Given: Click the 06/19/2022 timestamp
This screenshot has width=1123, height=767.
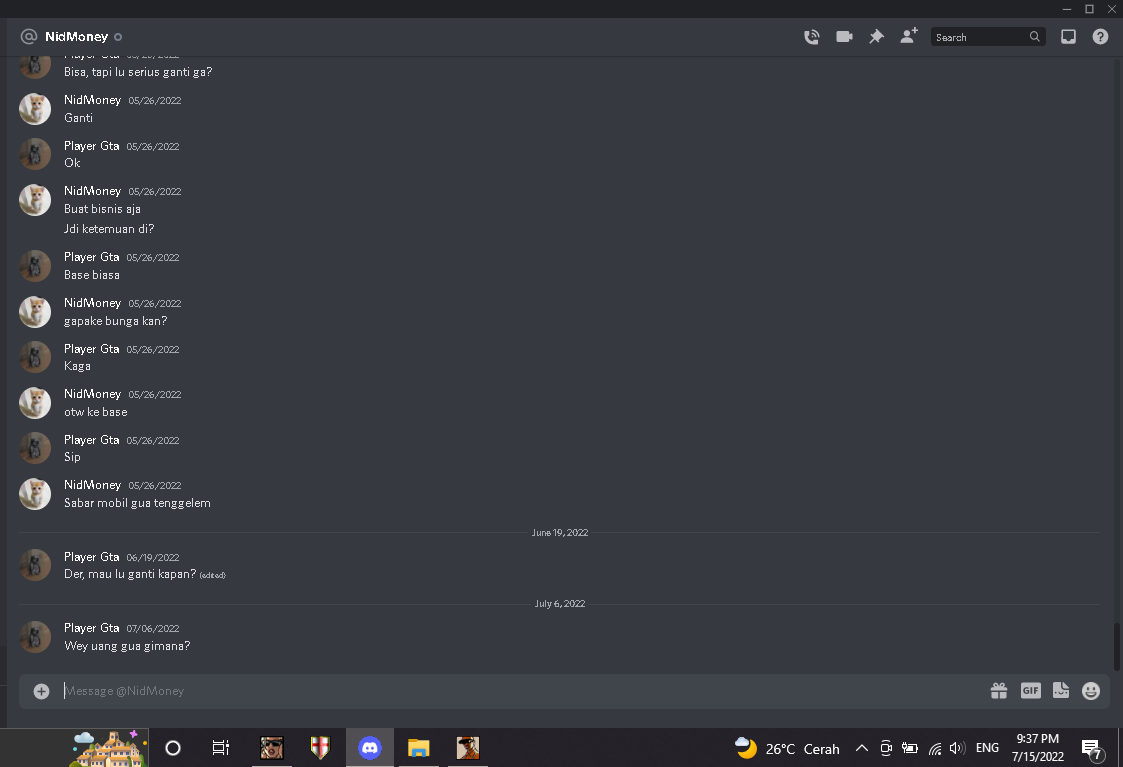Looking at the screenshot, I should [153, 558].
